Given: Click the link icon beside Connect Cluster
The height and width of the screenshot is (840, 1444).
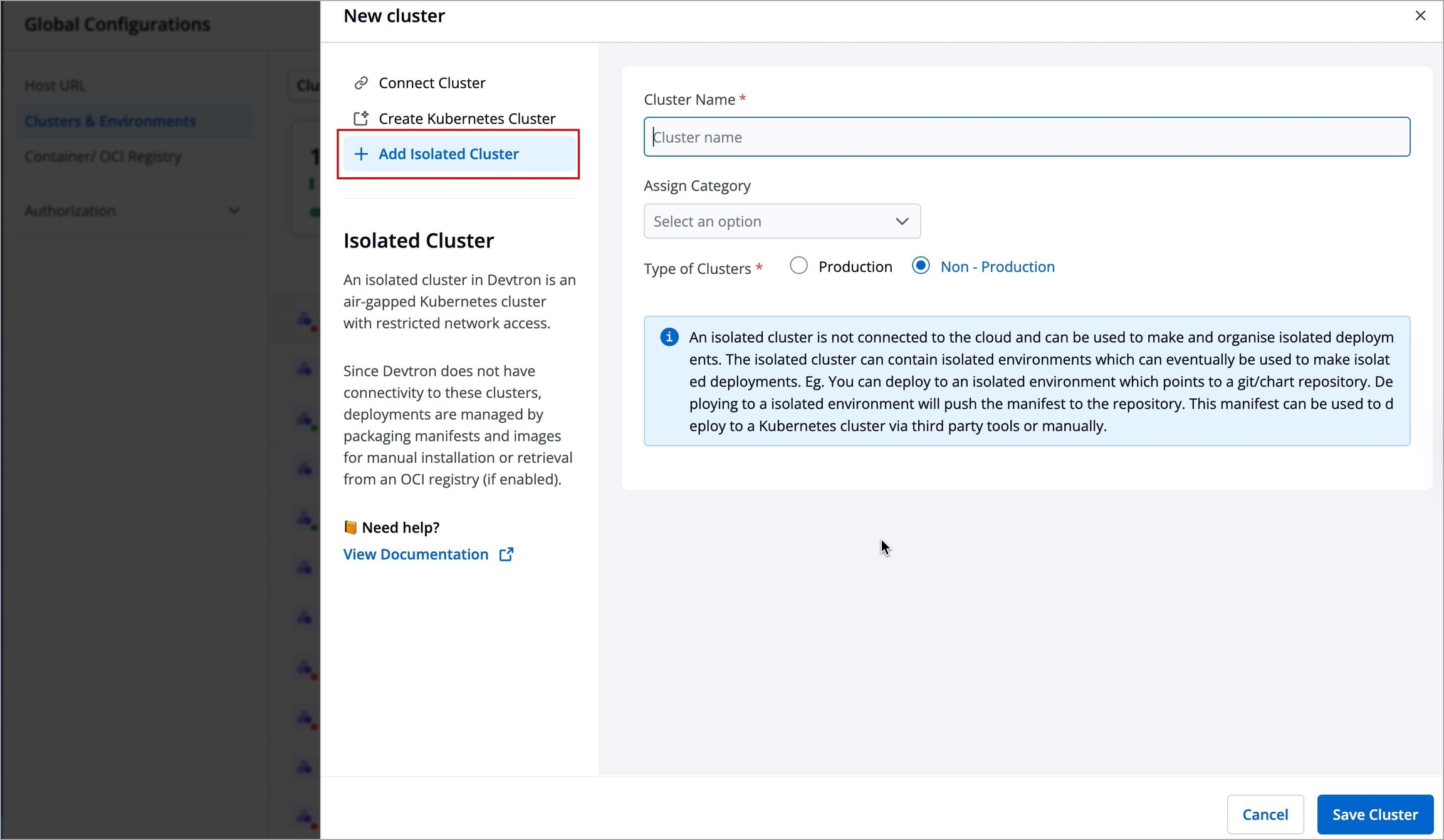Looking at the screenshot, I should point(361,83).
